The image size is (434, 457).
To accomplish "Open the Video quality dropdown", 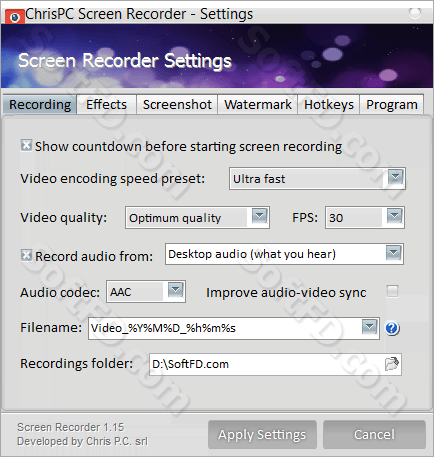I will tap(260, 216).
